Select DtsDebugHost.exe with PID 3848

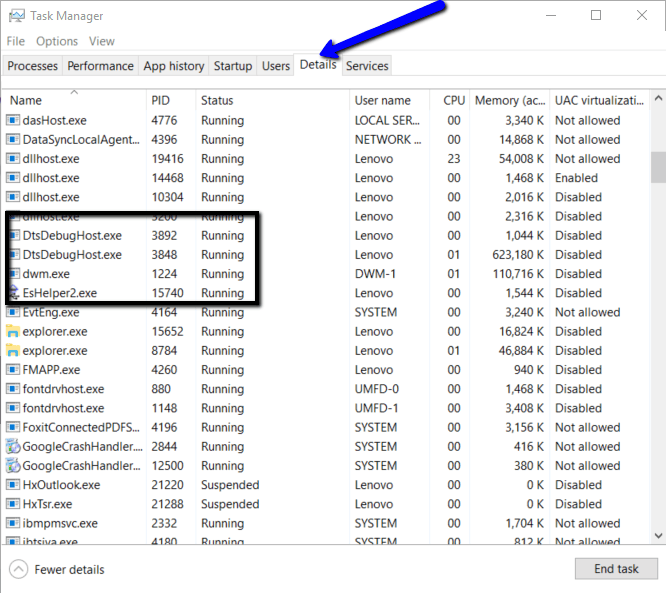point(72,254)
